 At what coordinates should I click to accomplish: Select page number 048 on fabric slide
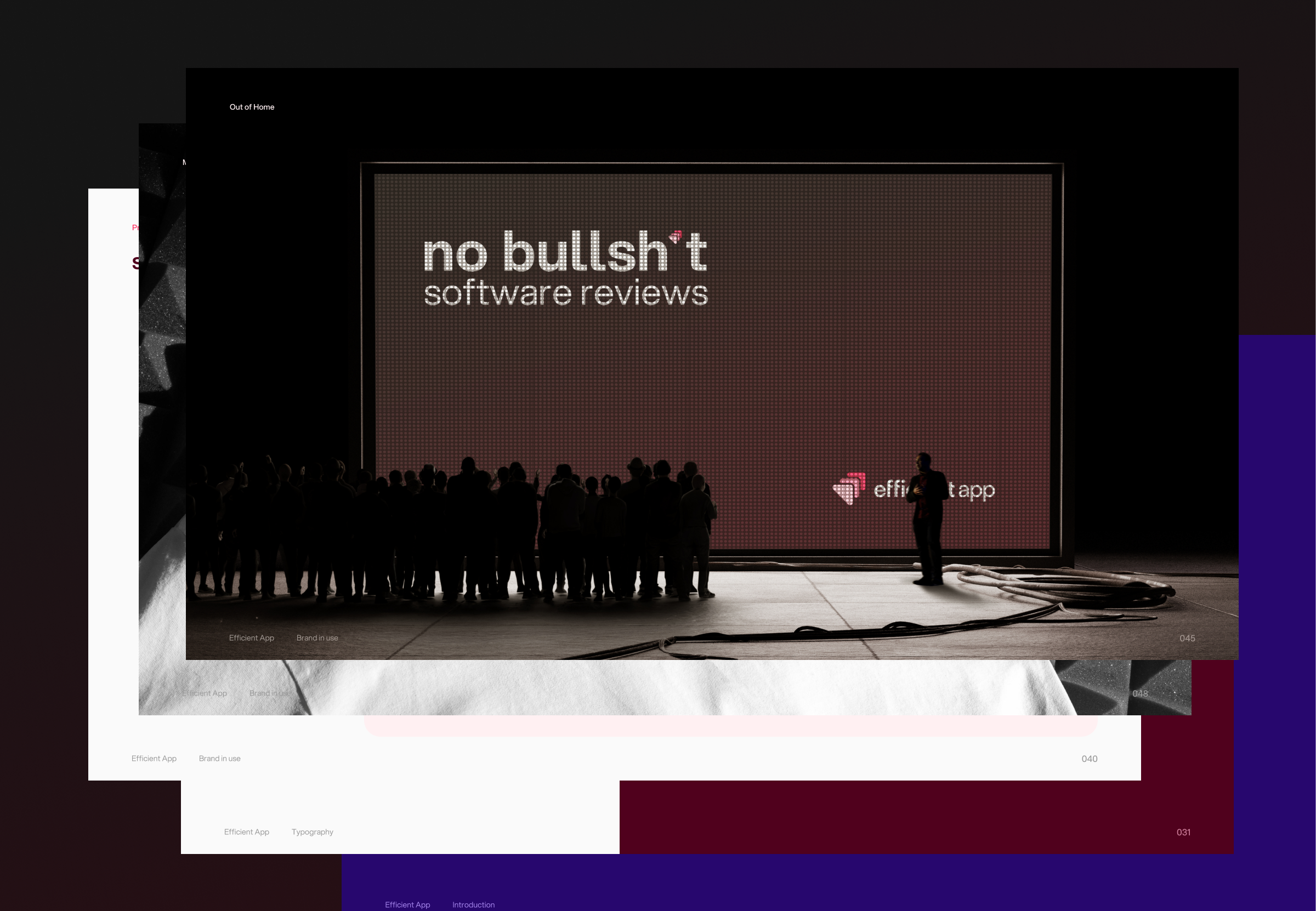coord(1139,693)
